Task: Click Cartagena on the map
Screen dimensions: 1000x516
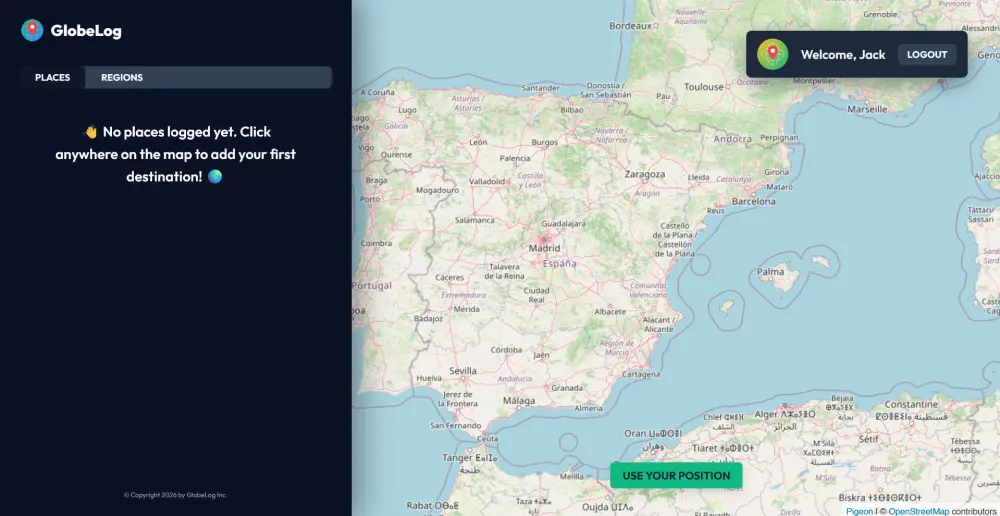Action: tap(640, 374)
